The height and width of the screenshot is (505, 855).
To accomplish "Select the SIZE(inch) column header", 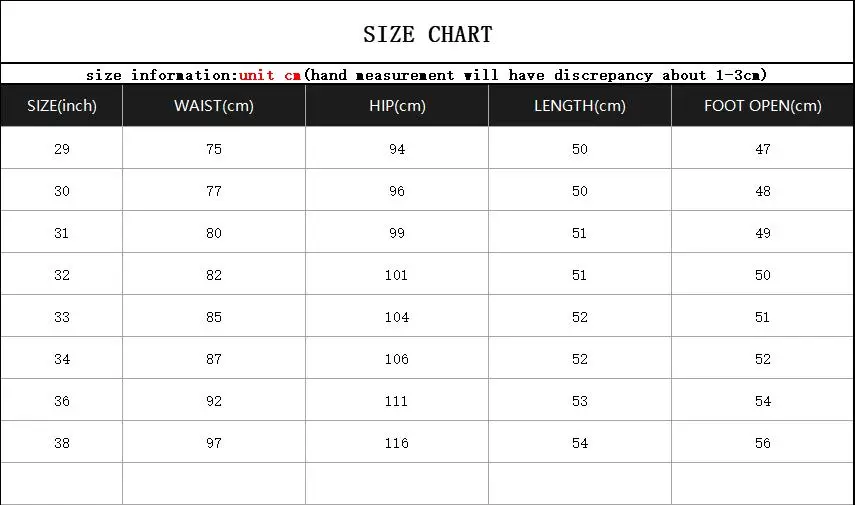I will (x=62, y=106).
